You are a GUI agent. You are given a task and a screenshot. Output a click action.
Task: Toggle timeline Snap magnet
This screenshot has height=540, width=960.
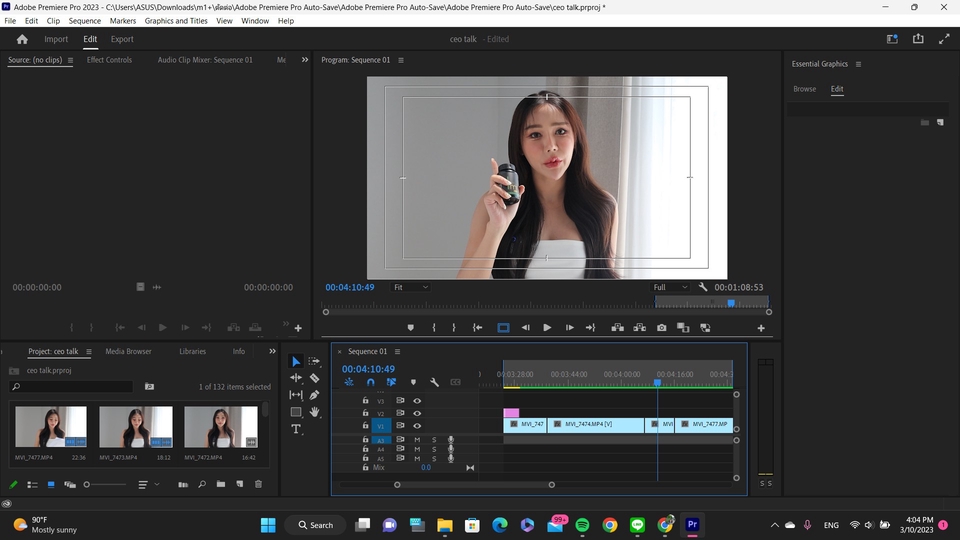click(370, 382)
